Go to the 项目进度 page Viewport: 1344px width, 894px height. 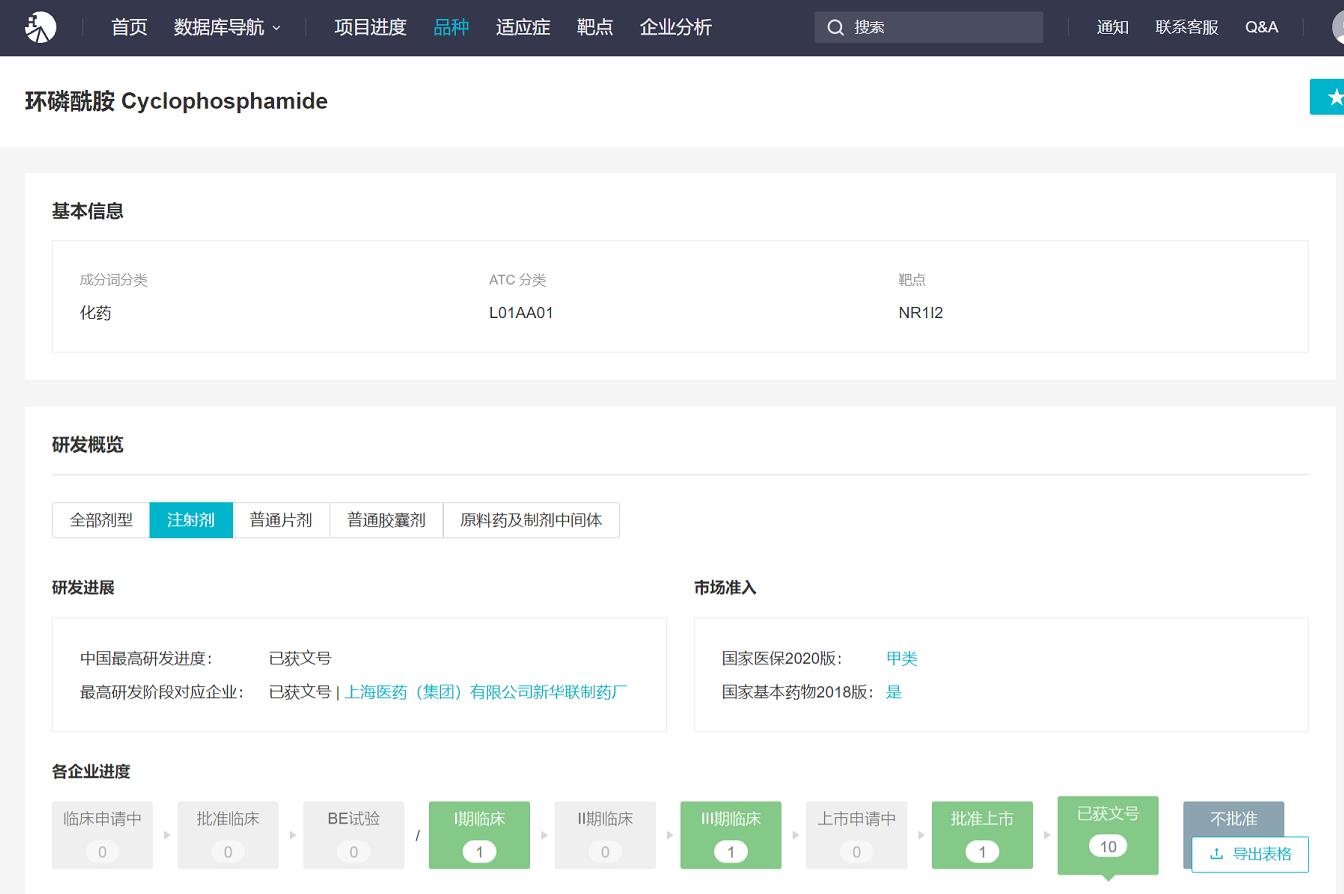pos(370,27)
